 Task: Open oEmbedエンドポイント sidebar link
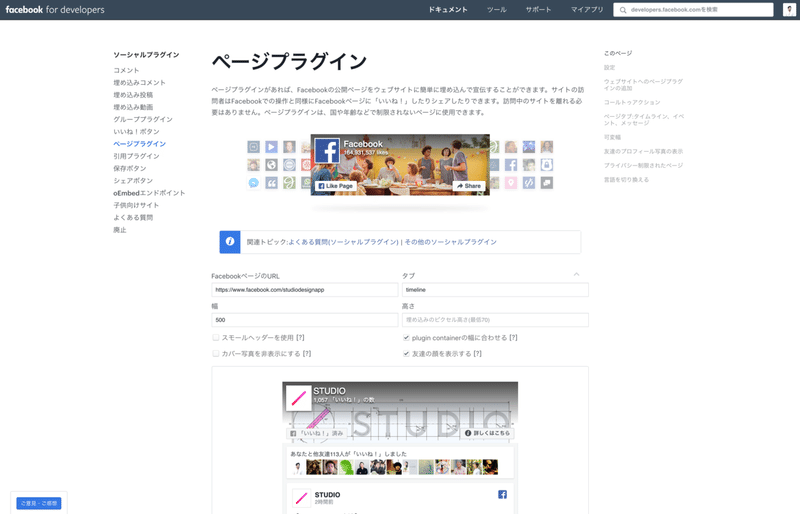pyautogui.click(x=149, y=192)
